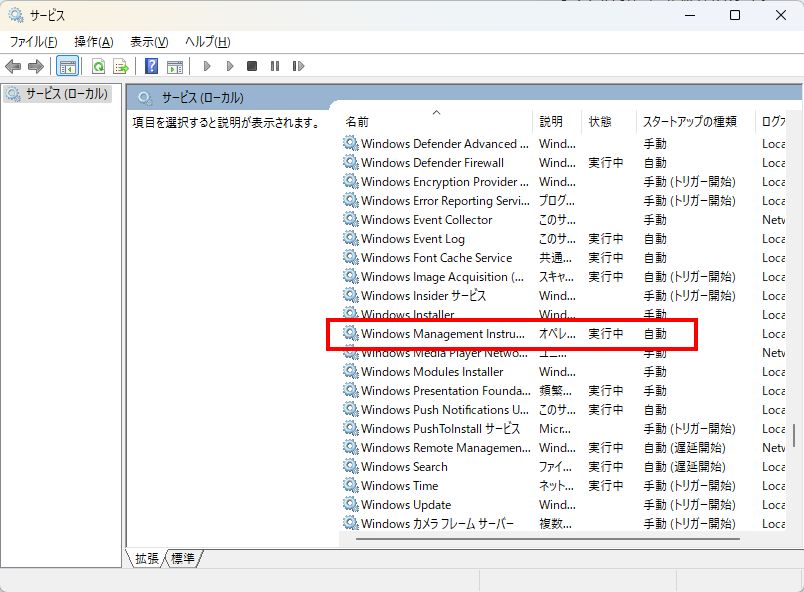
Task: Click the gear icon beside Windows Event Collector
Action: pyautogui.click(x=351, y=219)
